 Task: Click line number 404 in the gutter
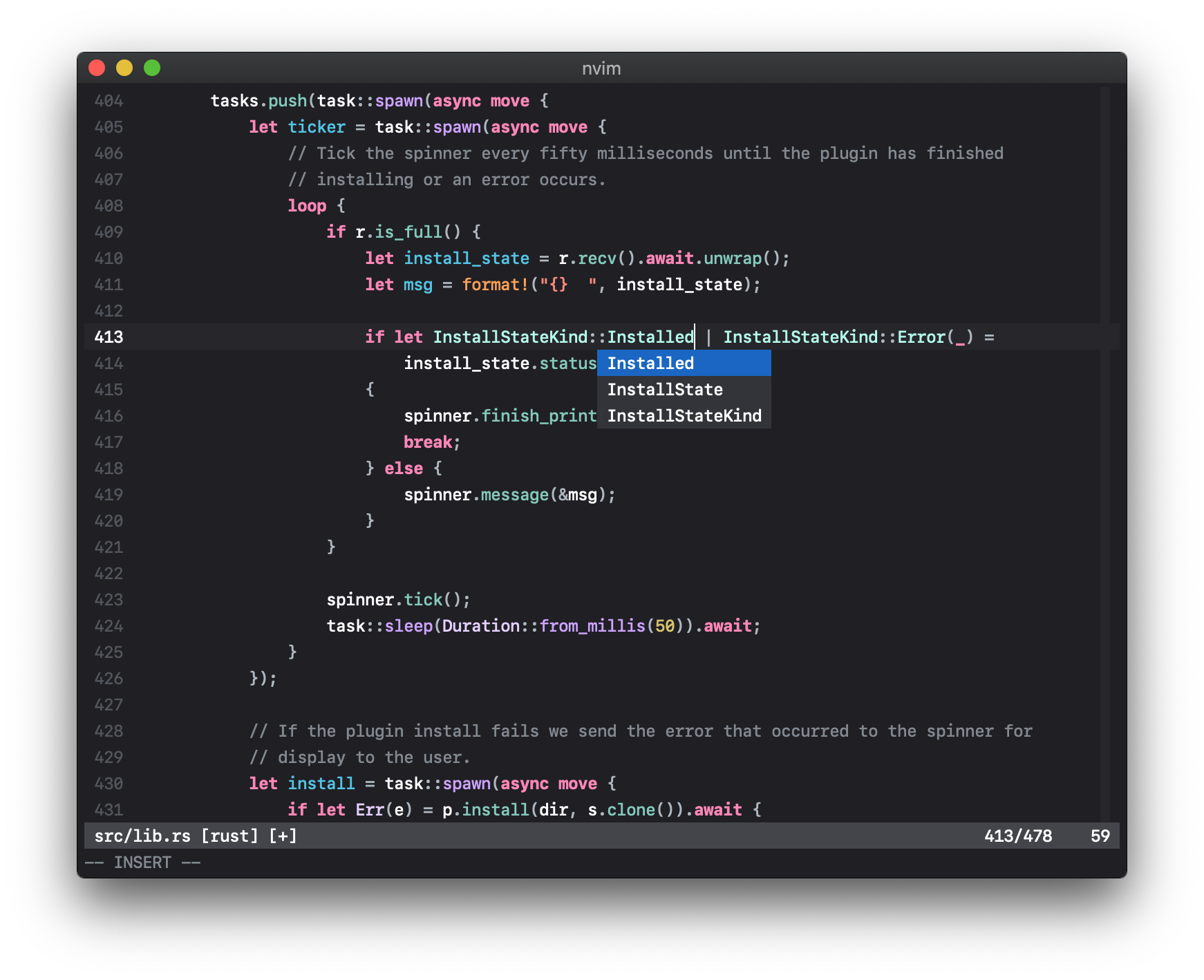(109, 101)
